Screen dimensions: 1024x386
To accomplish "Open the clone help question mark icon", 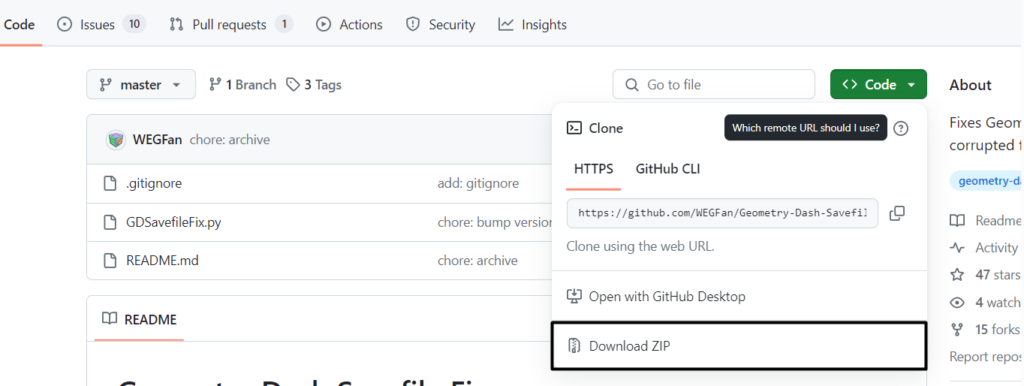I will [901, 128].
